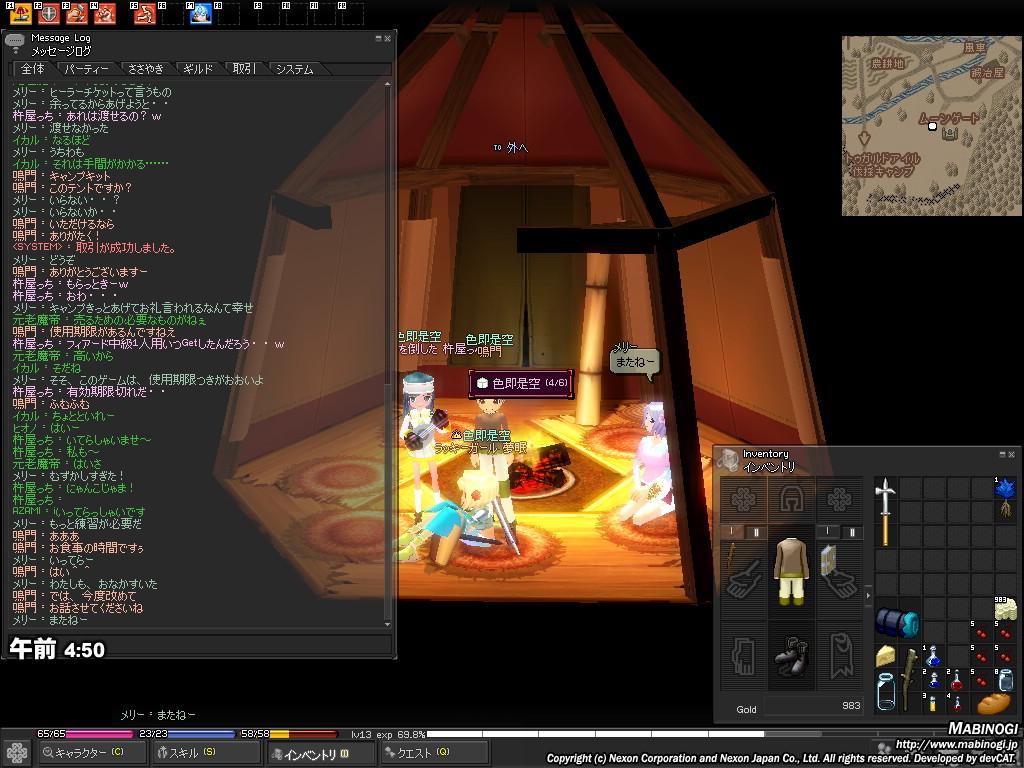Select the red potion stack of 4
Image resolution: width=1024 pixels, height=768 pixels.
pos(957,703)
